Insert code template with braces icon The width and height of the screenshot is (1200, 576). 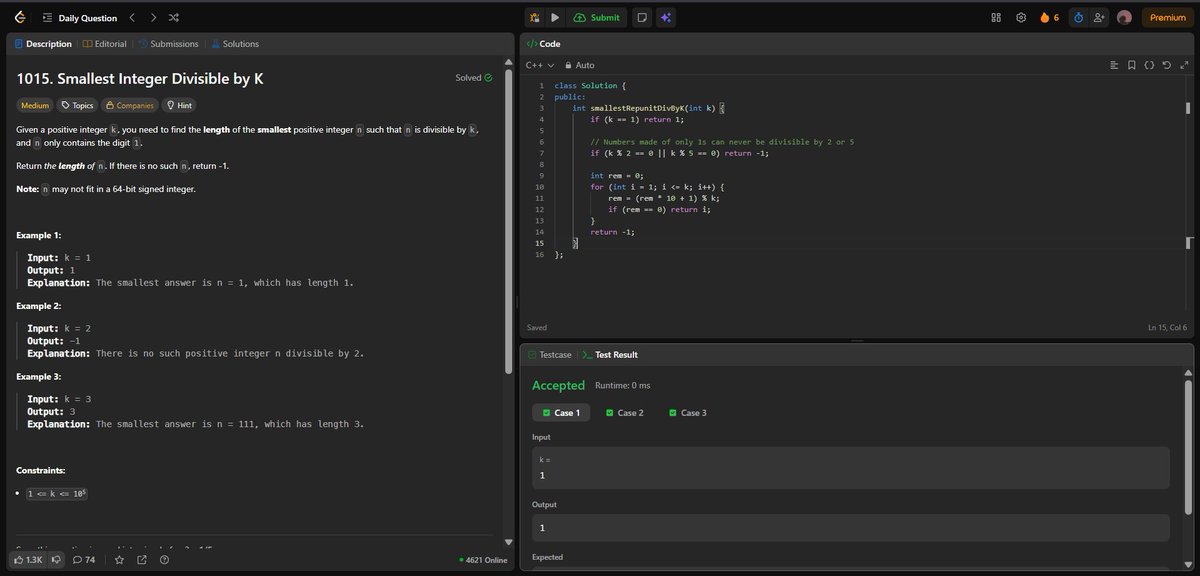pos(1149,65)
